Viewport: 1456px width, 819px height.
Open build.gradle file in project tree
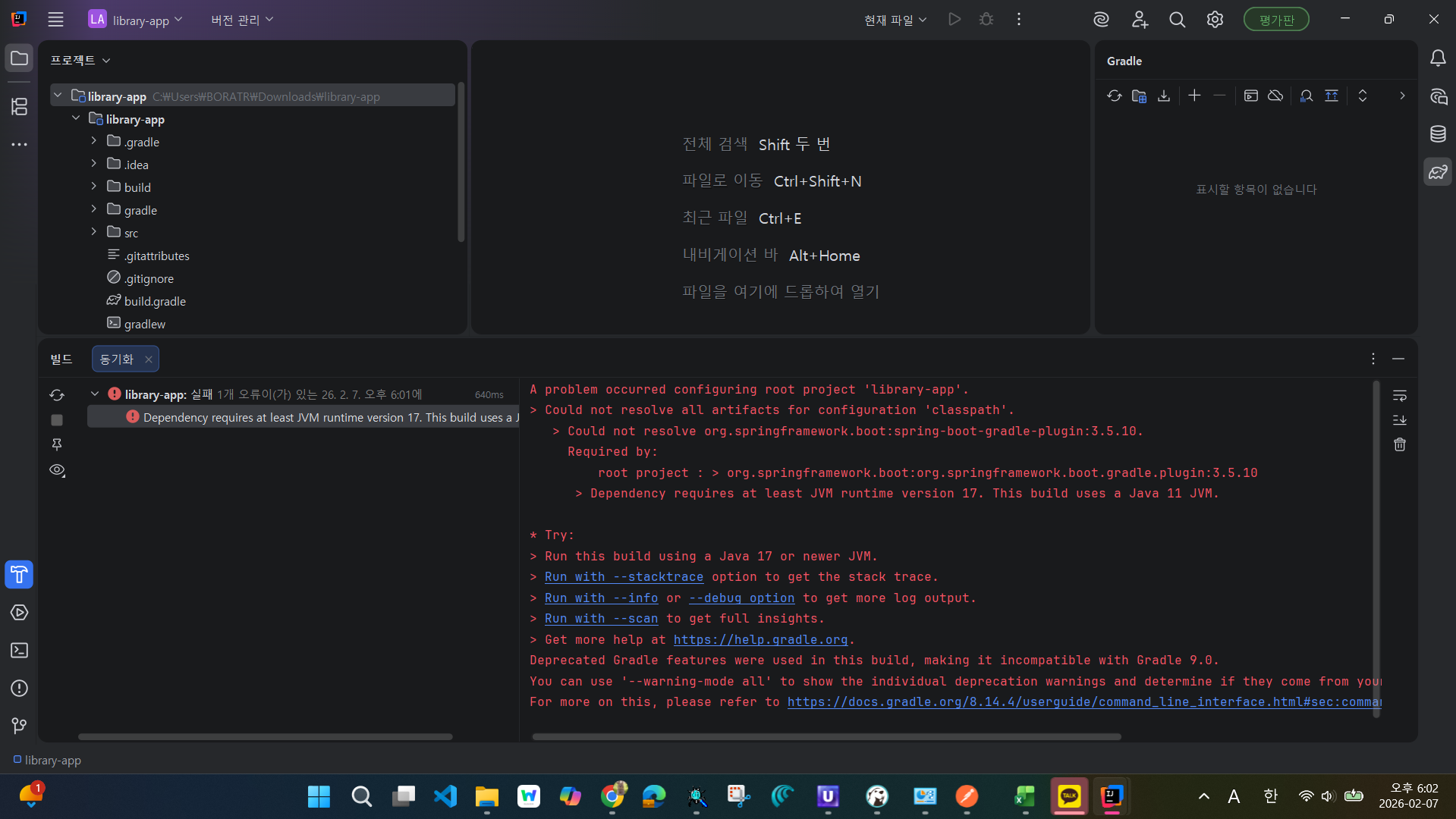155,301
